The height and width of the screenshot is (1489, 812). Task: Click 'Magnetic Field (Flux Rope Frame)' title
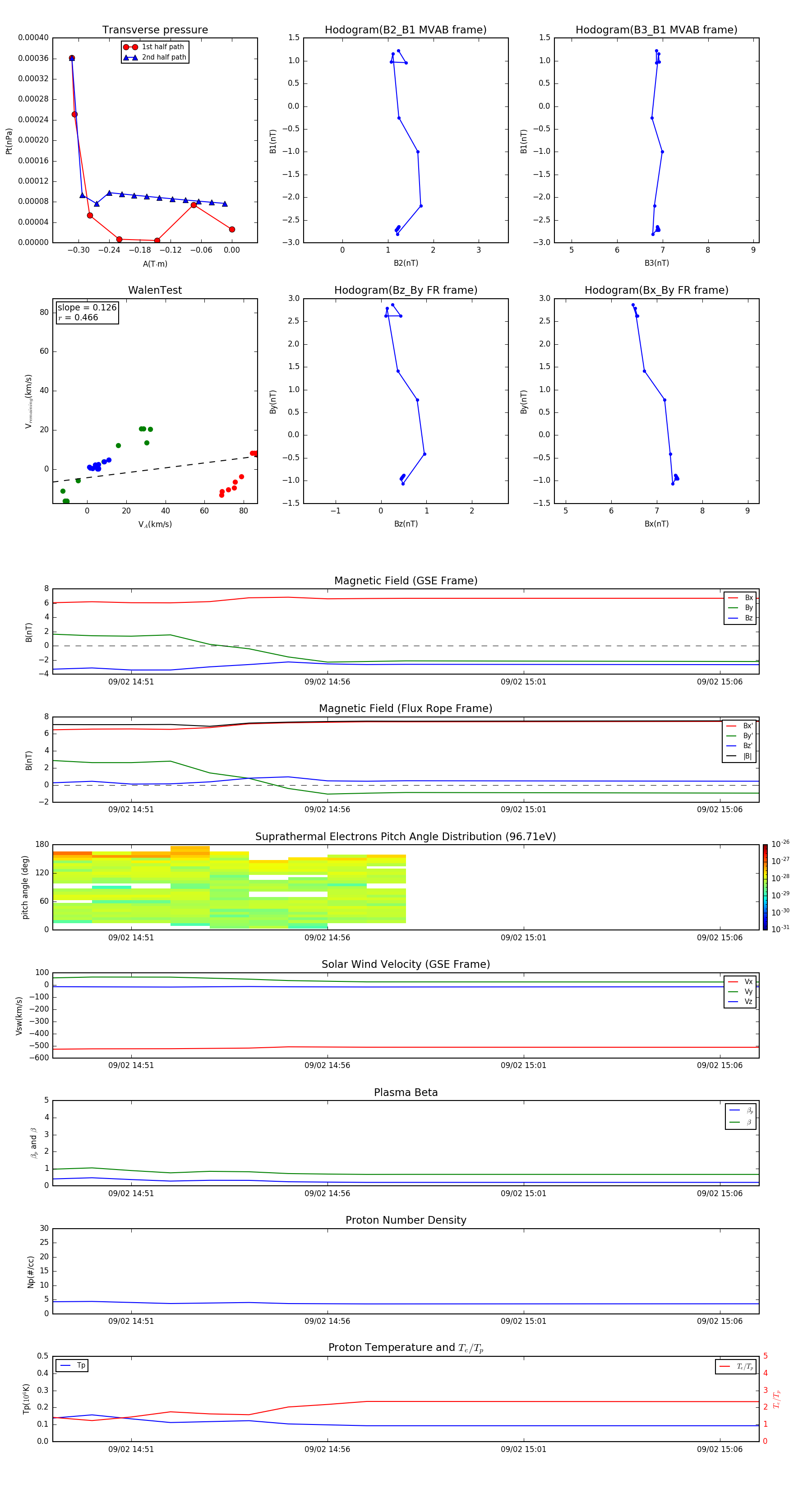point(406,709)
